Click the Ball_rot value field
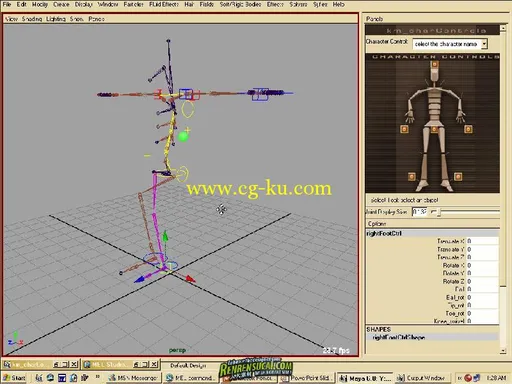Image resolution: width=512 pixels, height=384 pixels. click(x=482, y=297)
